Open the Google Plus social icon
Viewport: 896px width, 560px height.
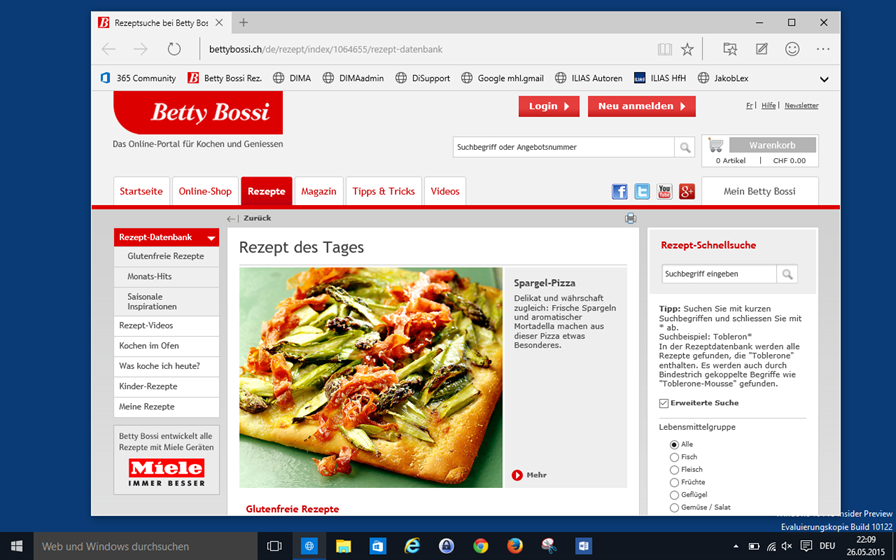click(x=686, y=192)
